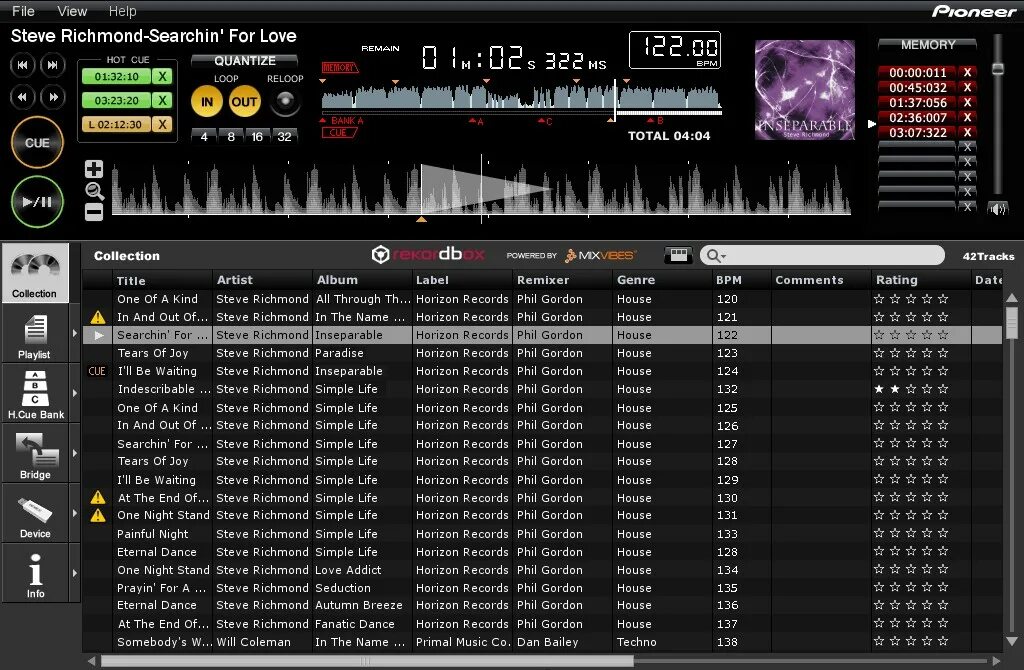Screen dimensions: 1024x670
Task: Jump to hot cue 03:23:20
Action: (x=116, y=101)
